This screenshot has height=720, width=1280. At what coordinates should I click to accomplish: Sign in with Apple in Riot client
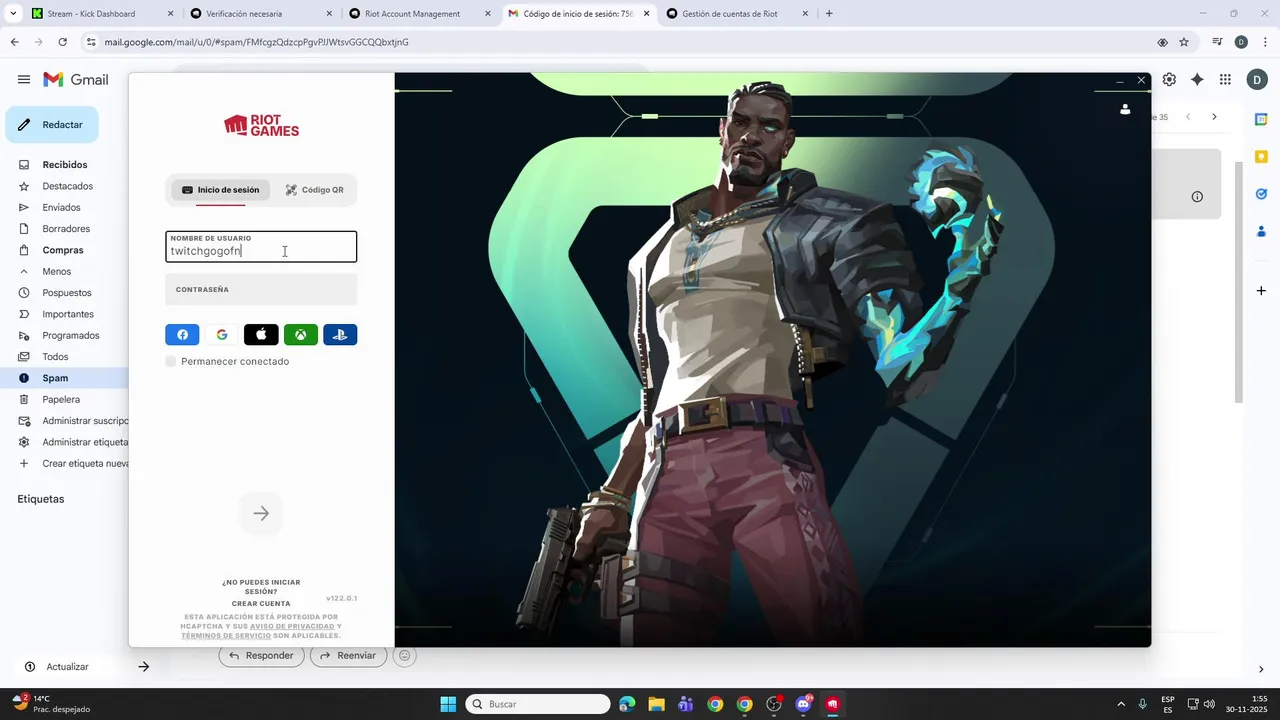(x=261, y=335)
